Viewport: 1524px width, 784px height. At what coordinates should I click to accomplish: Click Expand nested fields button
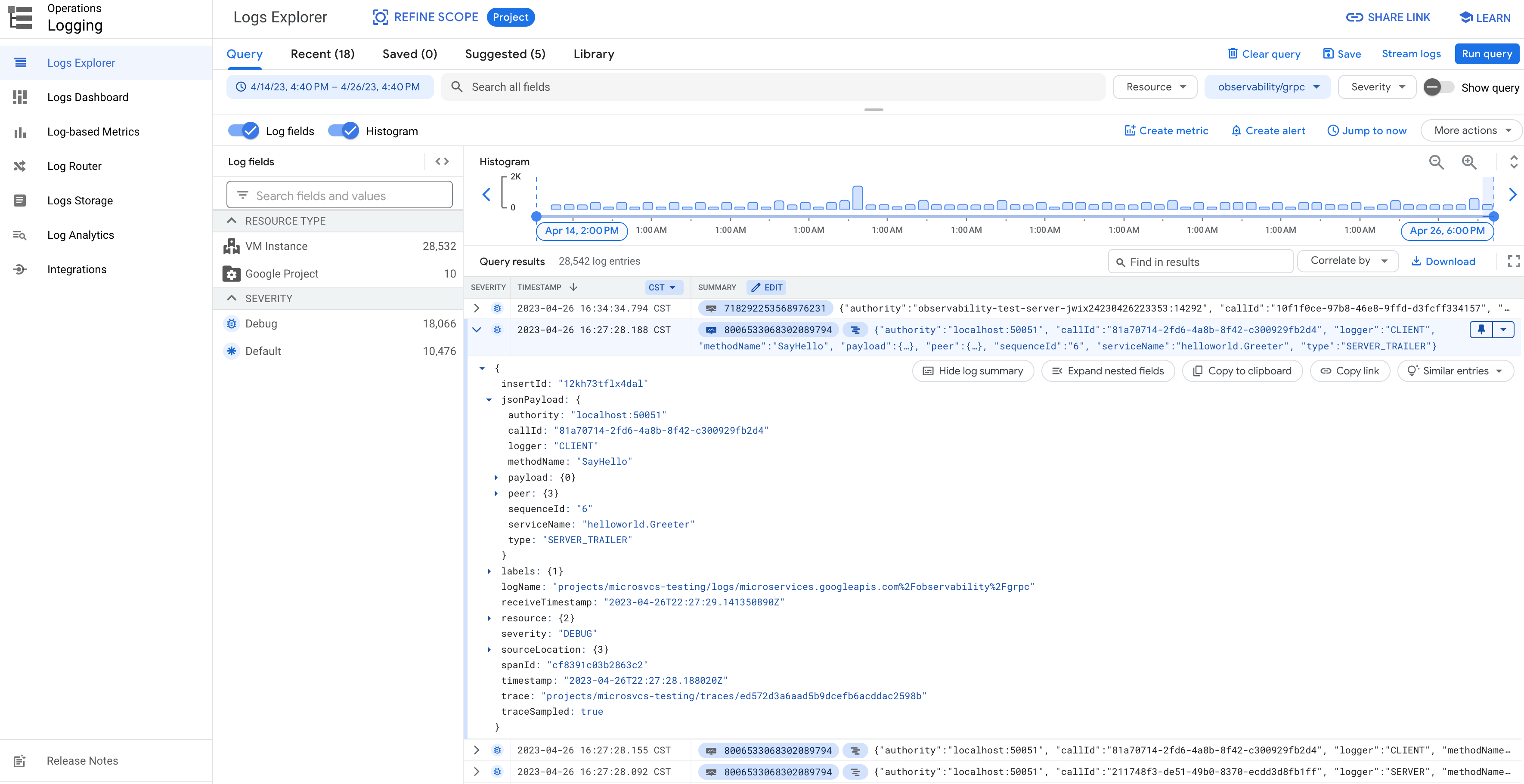(1108, 371)
